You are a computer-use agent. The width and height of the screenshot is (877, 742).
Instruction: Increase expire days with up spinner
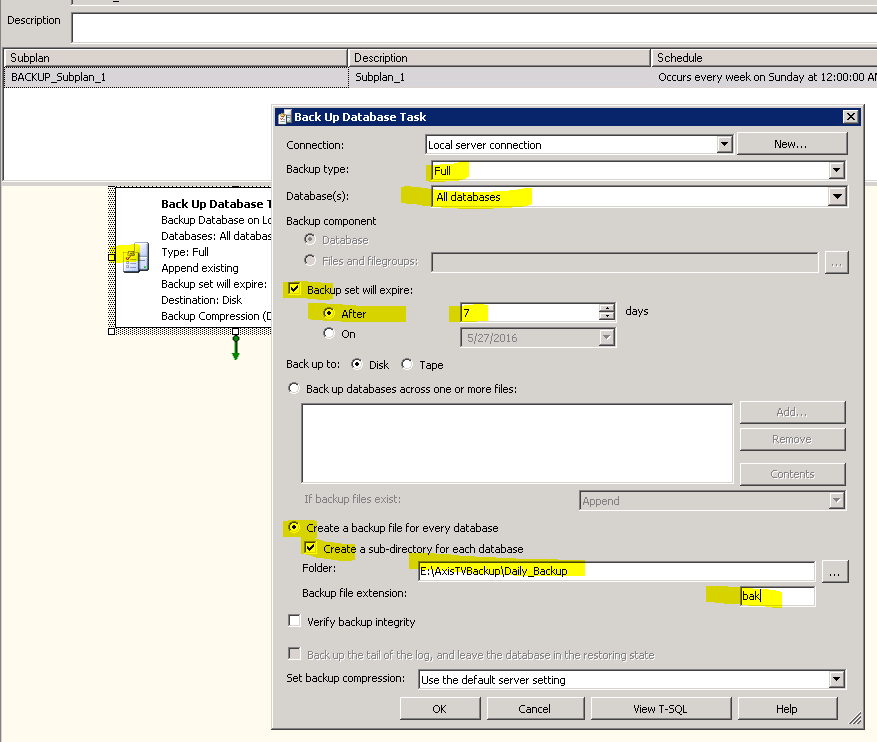(x=606, y=307)
